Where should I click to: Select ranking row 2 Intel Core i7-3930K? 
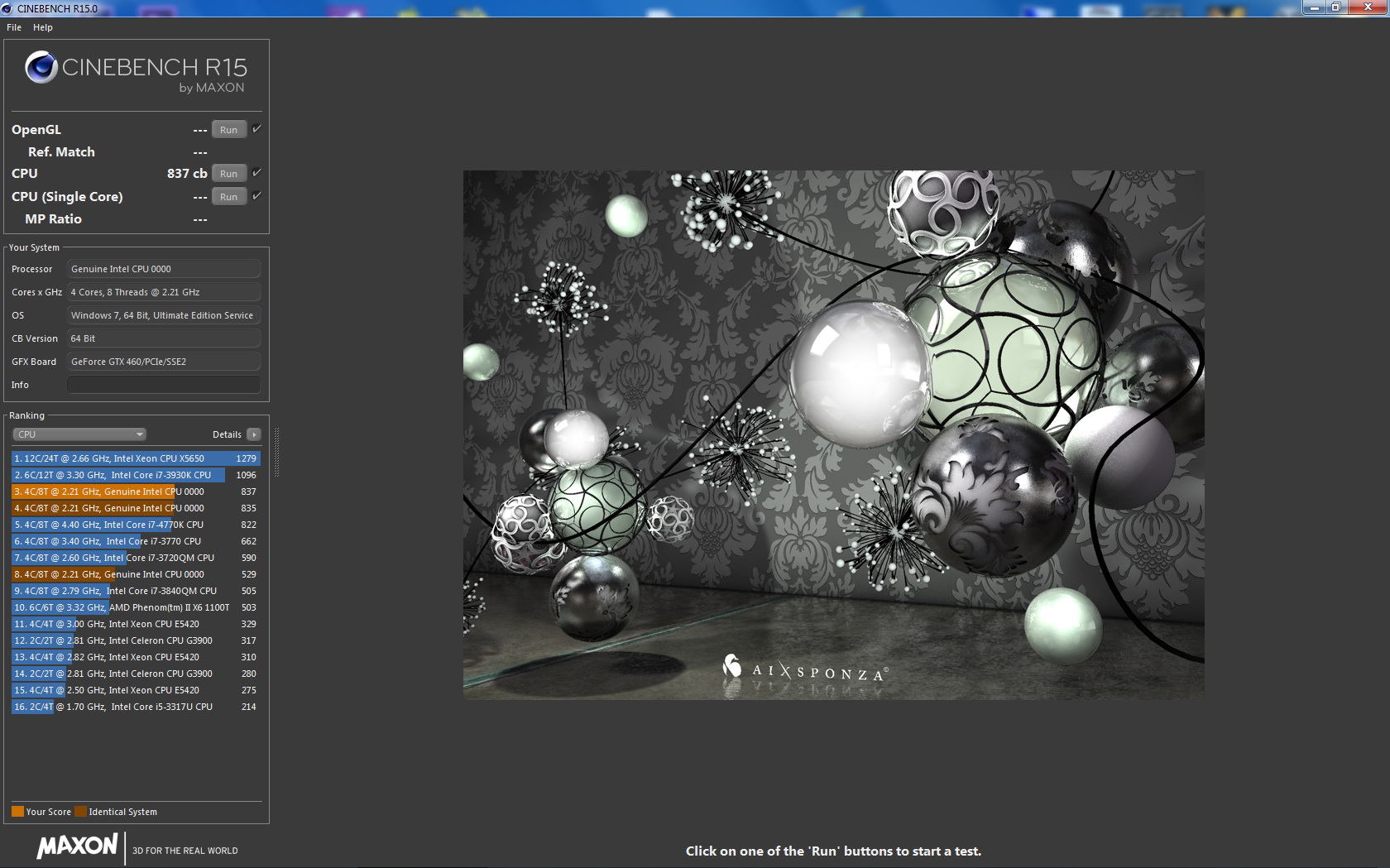pyautogui.click(x=136, y=475)
